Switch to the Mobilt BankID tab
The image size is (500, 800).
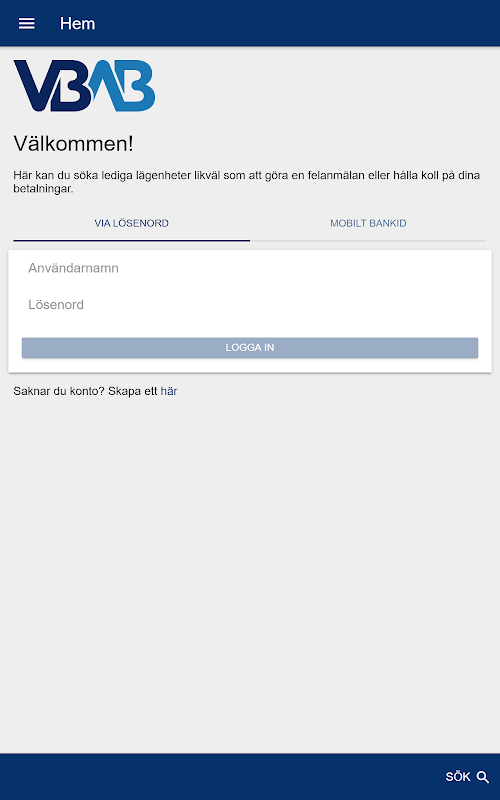368,223
